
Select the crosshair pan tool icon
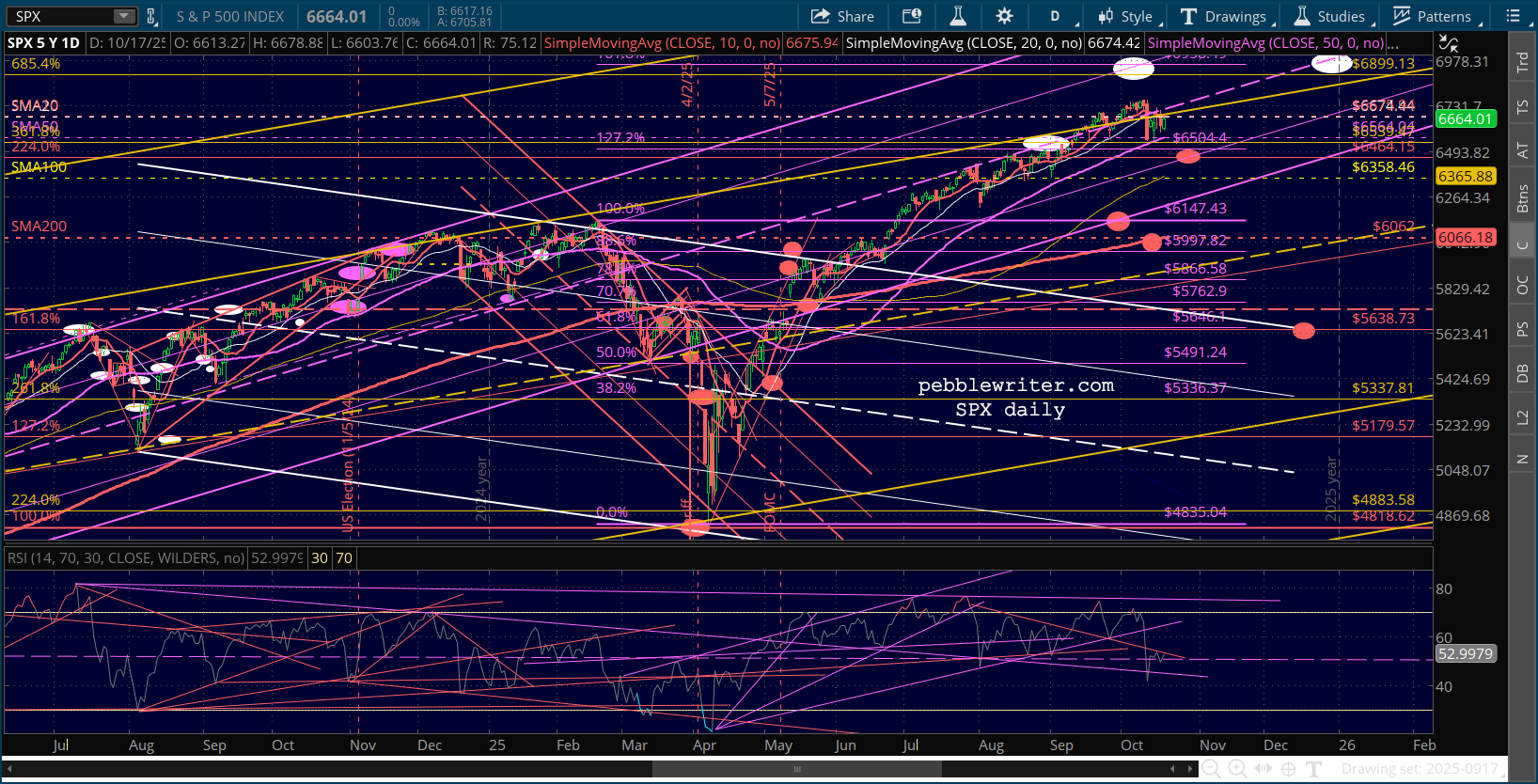1289,768
